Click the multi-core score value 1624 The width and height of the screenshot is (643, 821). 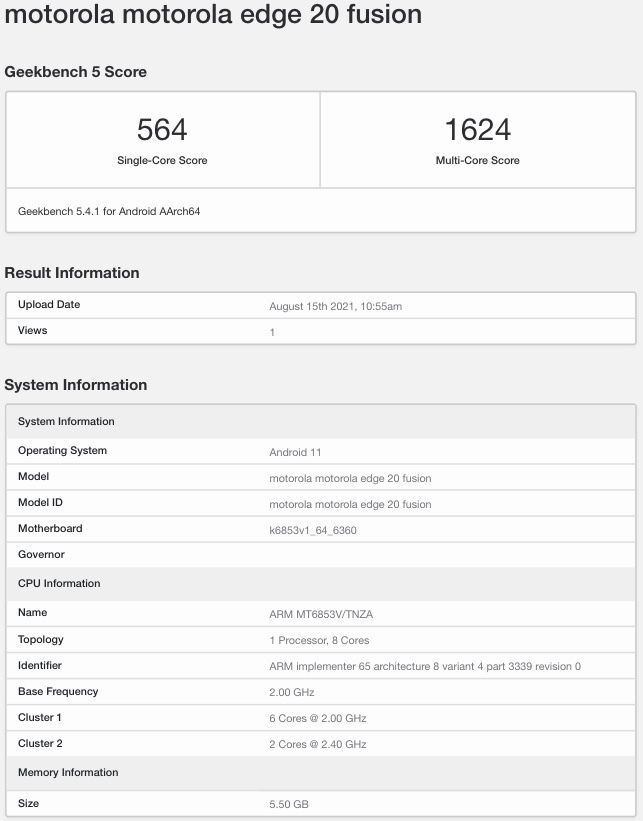click(478, 129)
